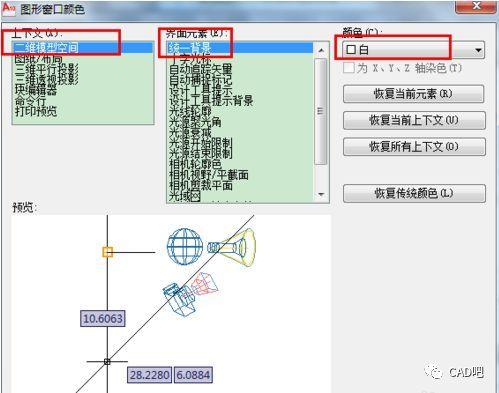Image resolution: width=499 pixels, height=393 pixels.
Task: Click 恢复当前元素(R) button
Action: tap(413, 94)
